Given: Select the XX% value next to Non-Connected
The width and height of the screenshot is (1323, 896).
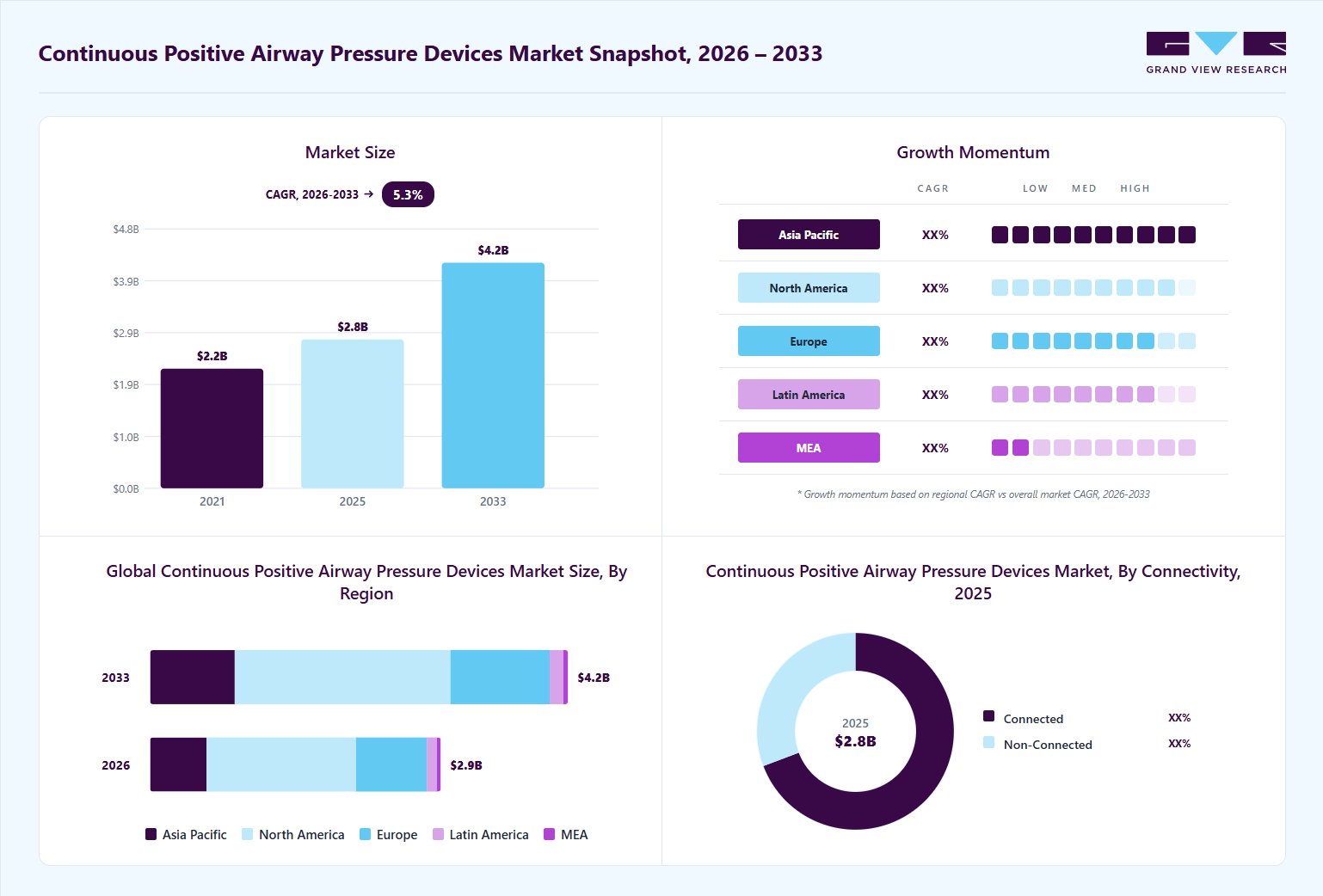Looking at the screenshot, I should (x=1179, y=744).
